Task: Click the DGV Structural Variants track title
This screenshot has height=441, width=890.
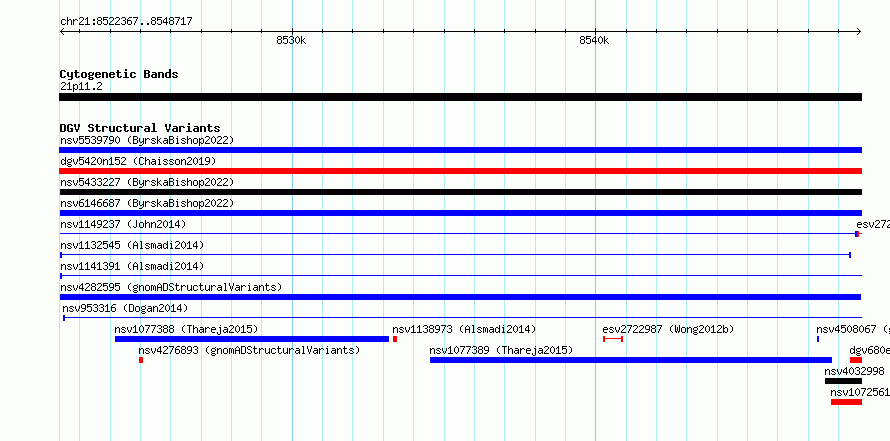Action: click(x=140, y=128)
